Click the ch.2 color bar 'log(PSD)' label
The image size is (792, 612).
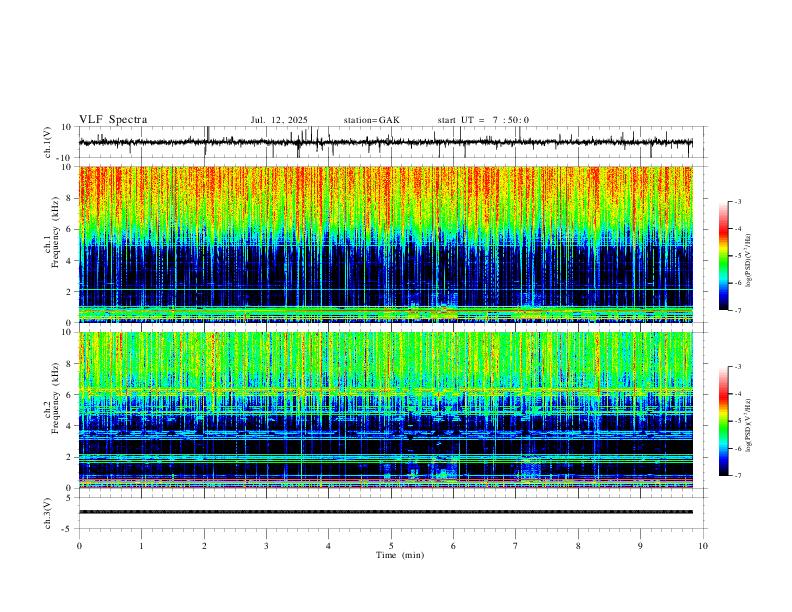(749, 425)
